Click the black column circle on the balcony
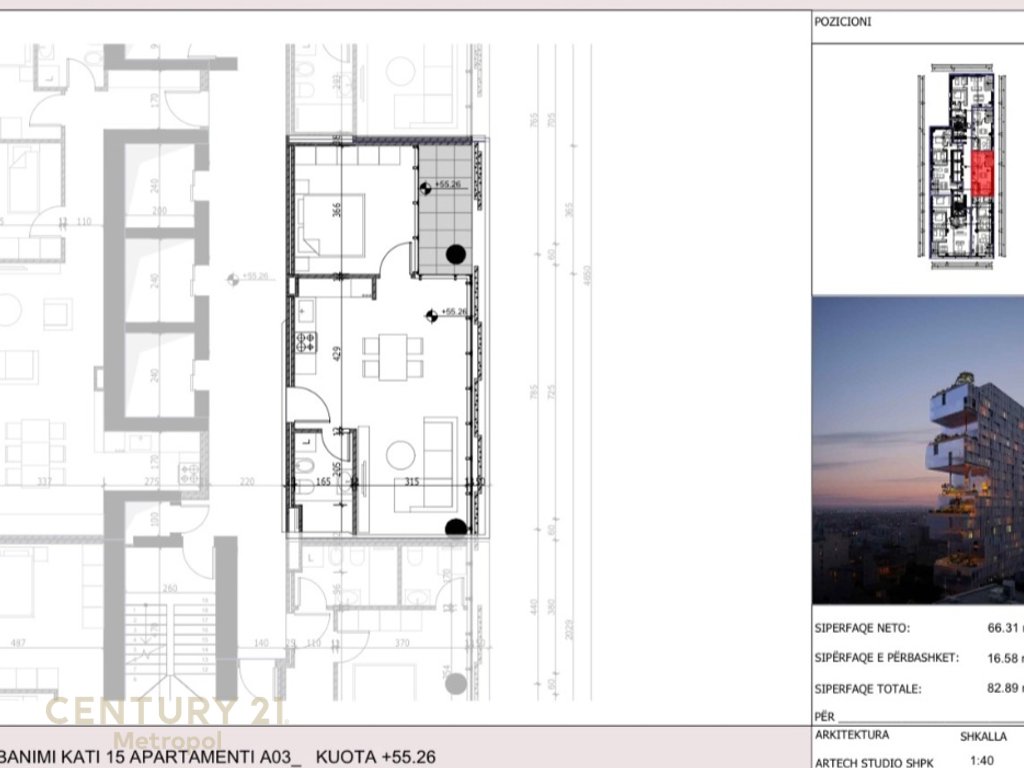Image resolution: width=1024 pixels, height=768 pixels. point(455,254)
